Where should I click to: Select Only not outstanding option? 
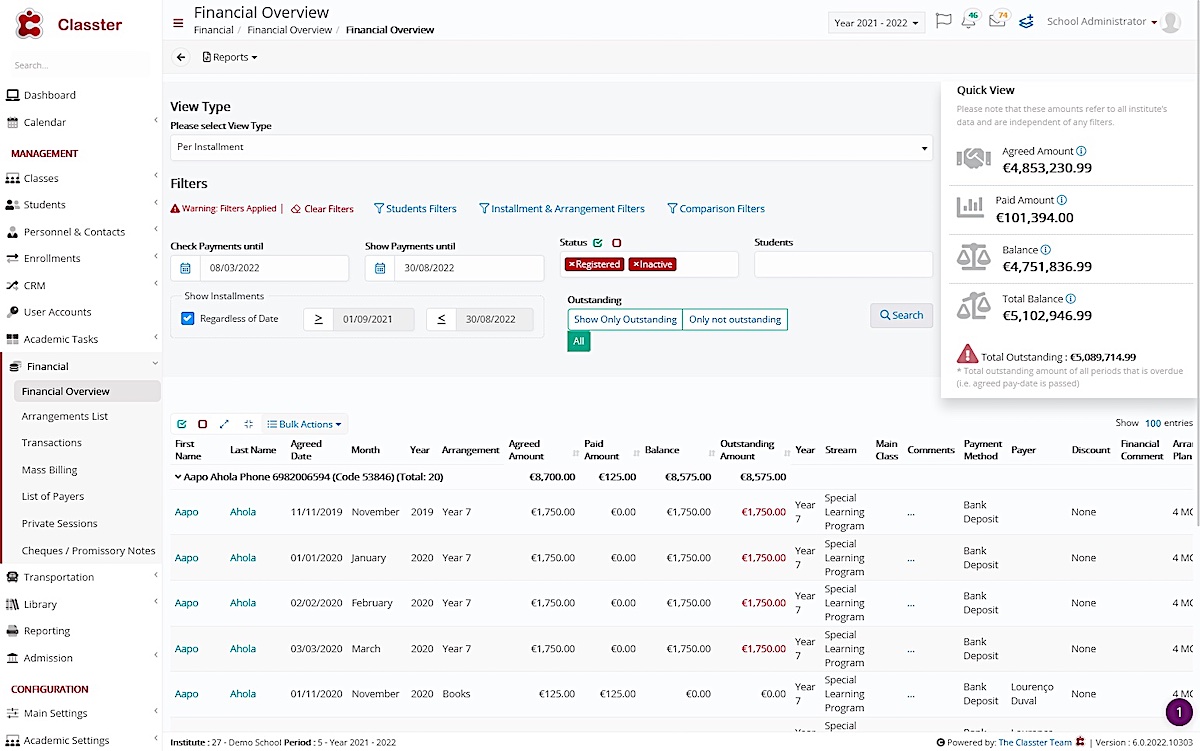point(735,319)
